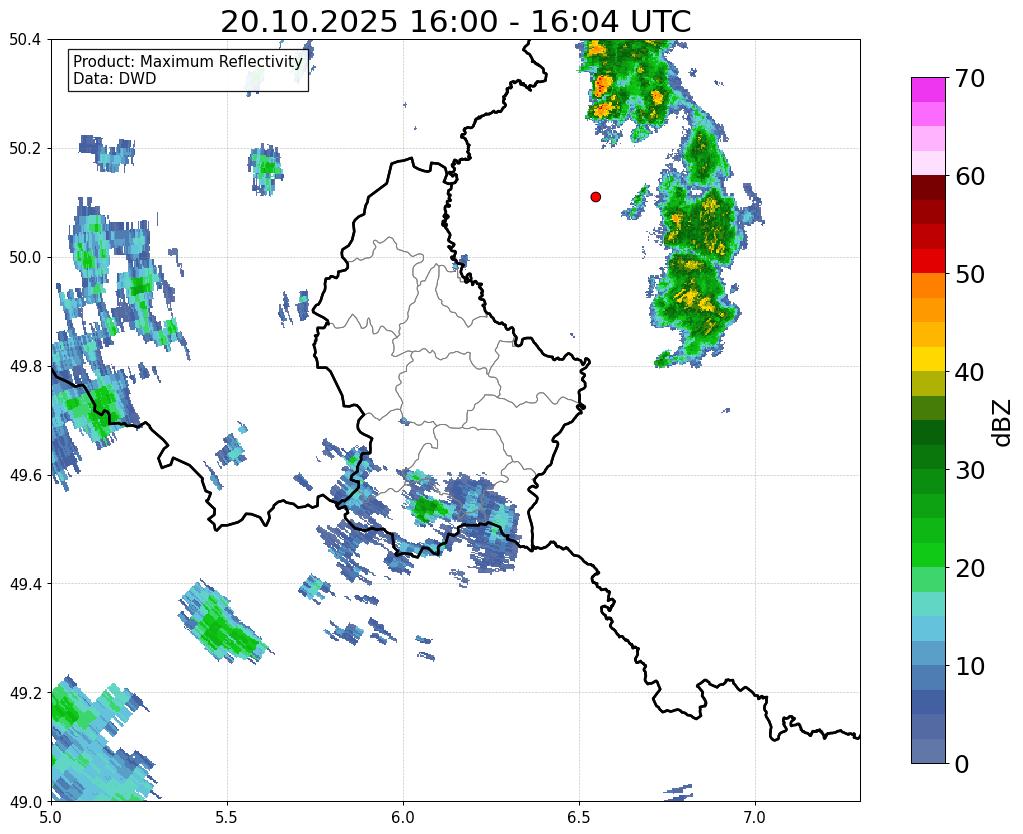Screen dimensions: 1023x834
Task: Click longitude tick label 6.5
Action: click(579, 818)
